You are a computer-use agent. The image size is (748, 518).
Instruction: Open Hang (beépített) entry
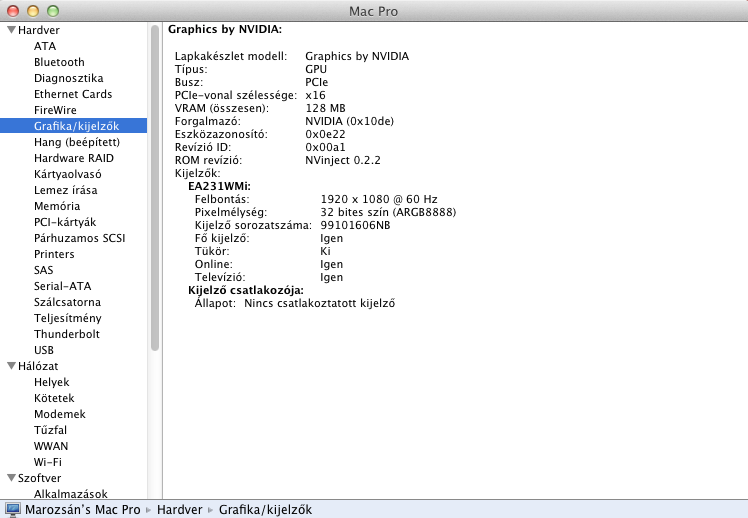click(77, 142)
